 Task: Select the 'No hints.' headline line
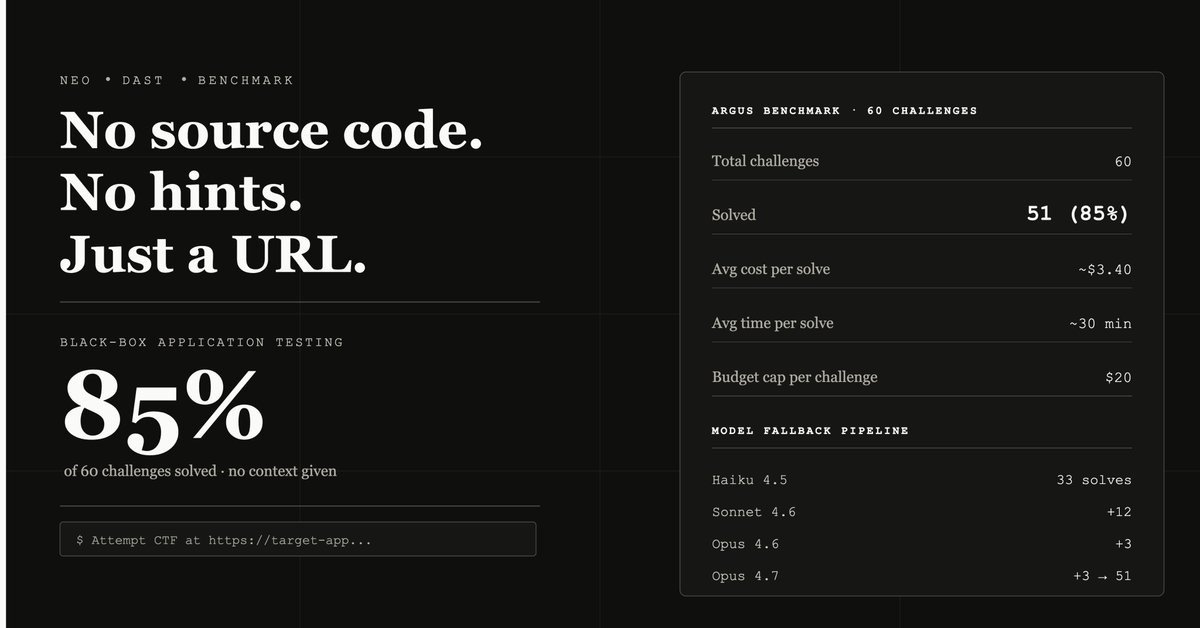[181, 193]
